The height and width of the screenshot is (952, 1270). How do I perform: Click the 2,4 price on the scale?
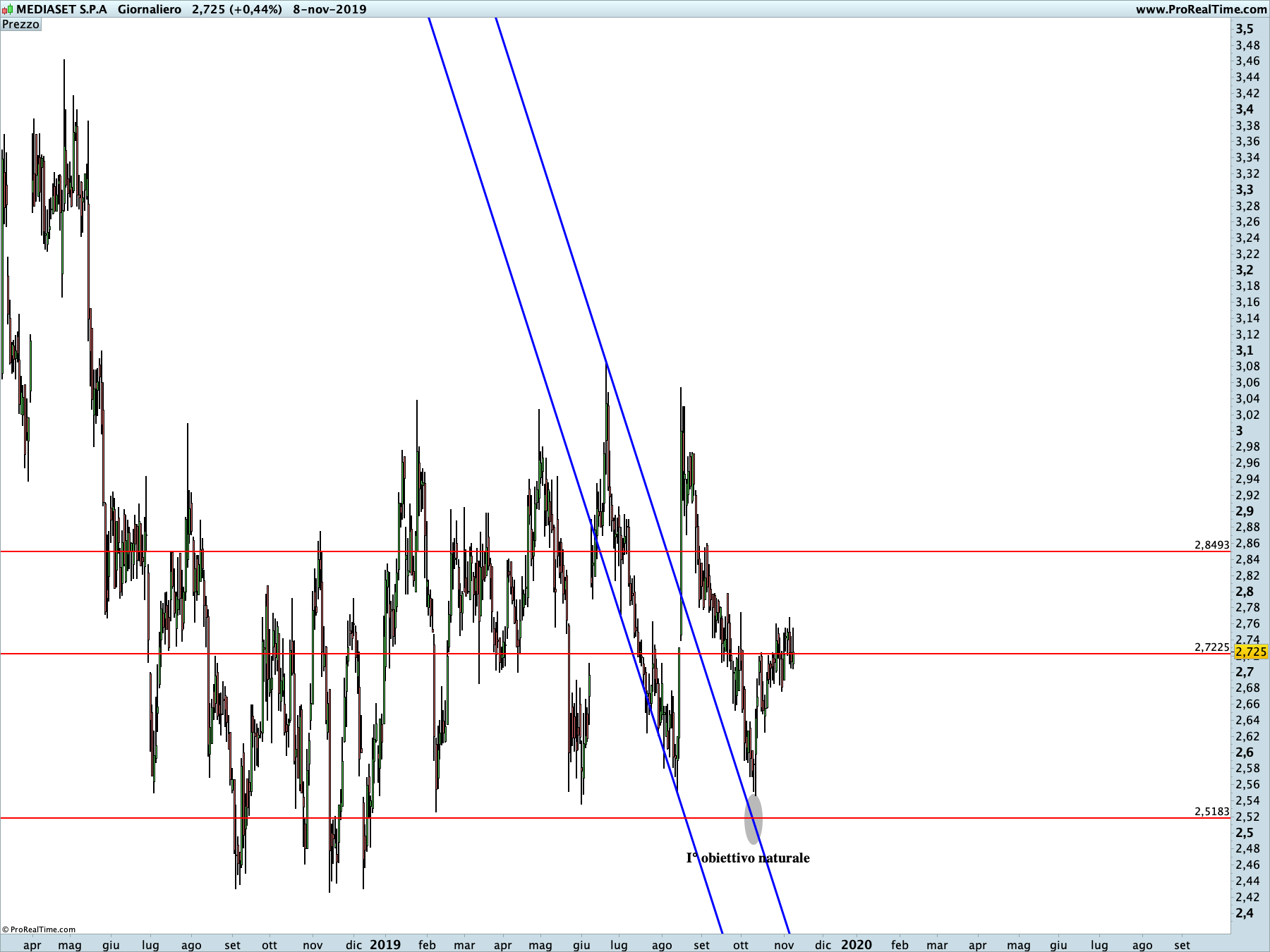tap(1245, 913)
